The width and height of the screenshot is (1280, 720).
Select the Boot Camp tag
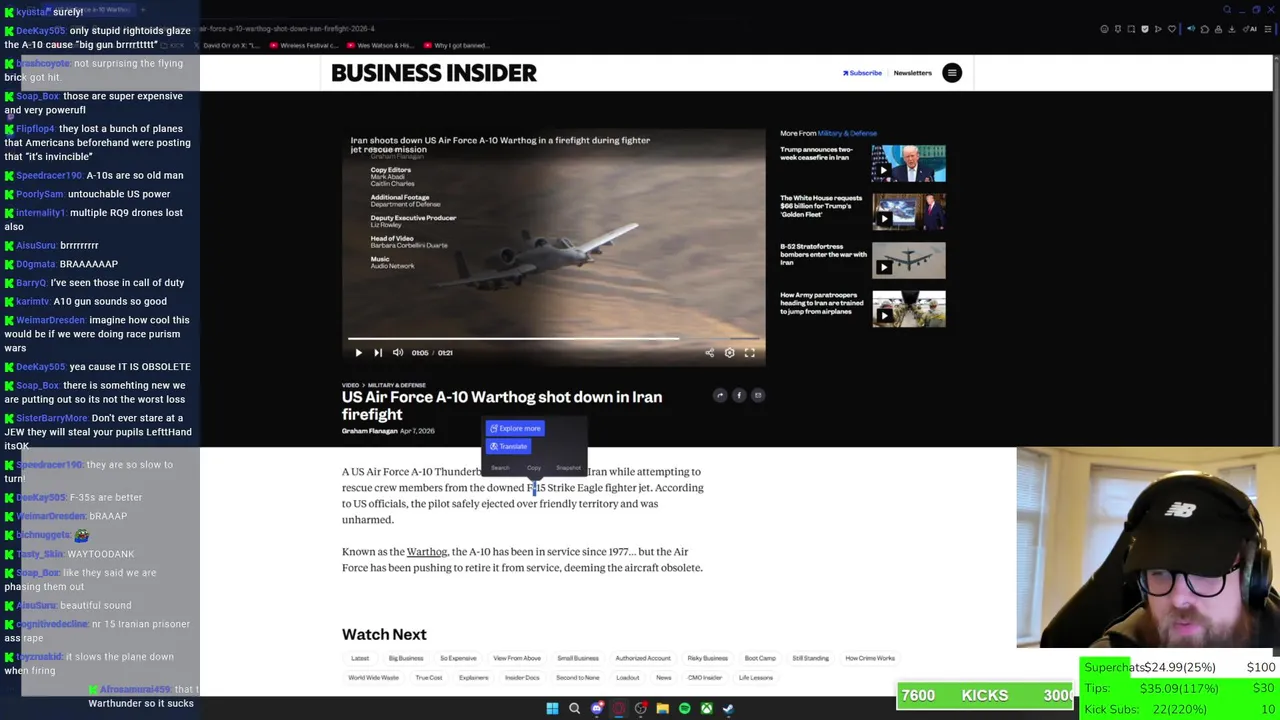pyautogui.click(x=760, y=658)
